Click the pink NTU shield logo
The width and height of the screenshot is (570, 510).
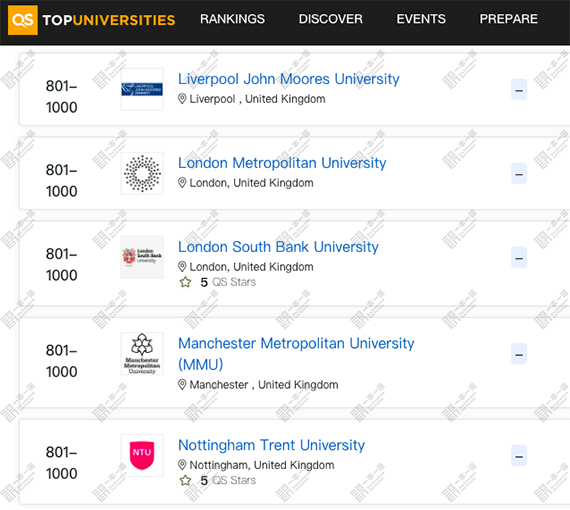click(x=142, y=455)
